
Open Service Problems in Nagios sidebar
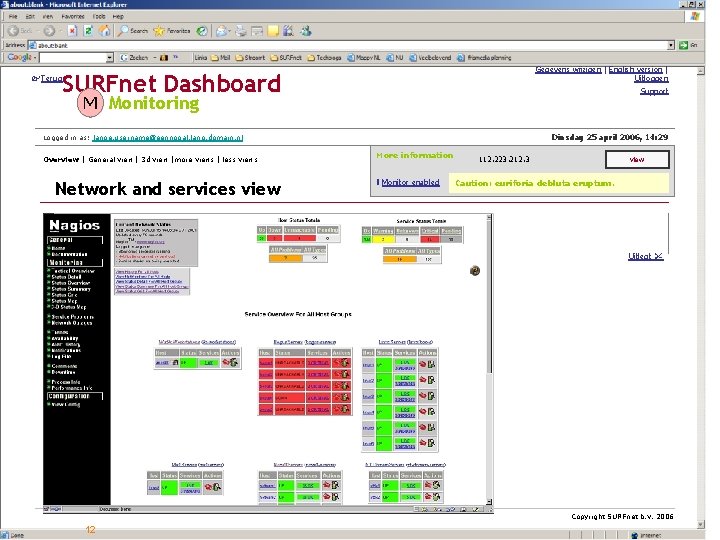pos(72,317)
